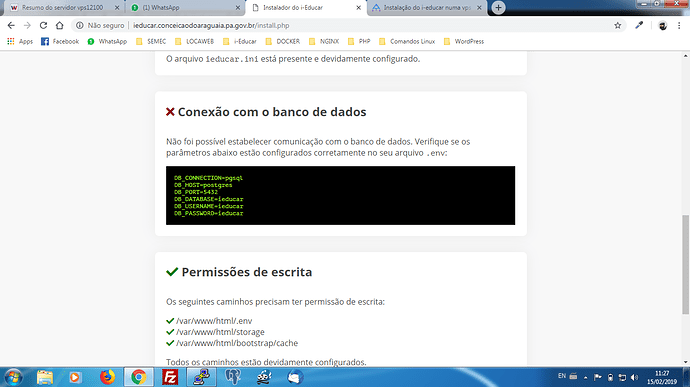Open the Windows Start menu

coord(14,377)
